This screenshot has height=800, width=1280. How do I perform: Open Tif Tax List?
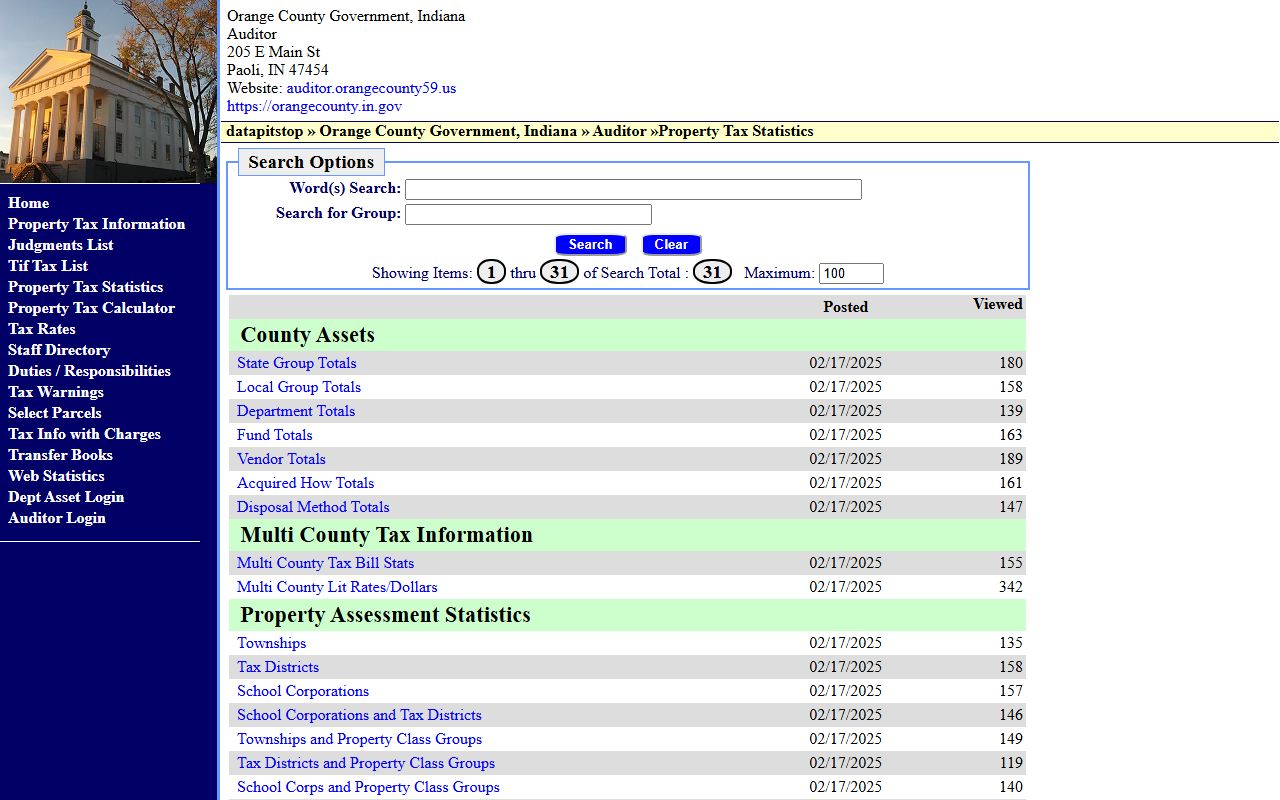coord(48,266)
